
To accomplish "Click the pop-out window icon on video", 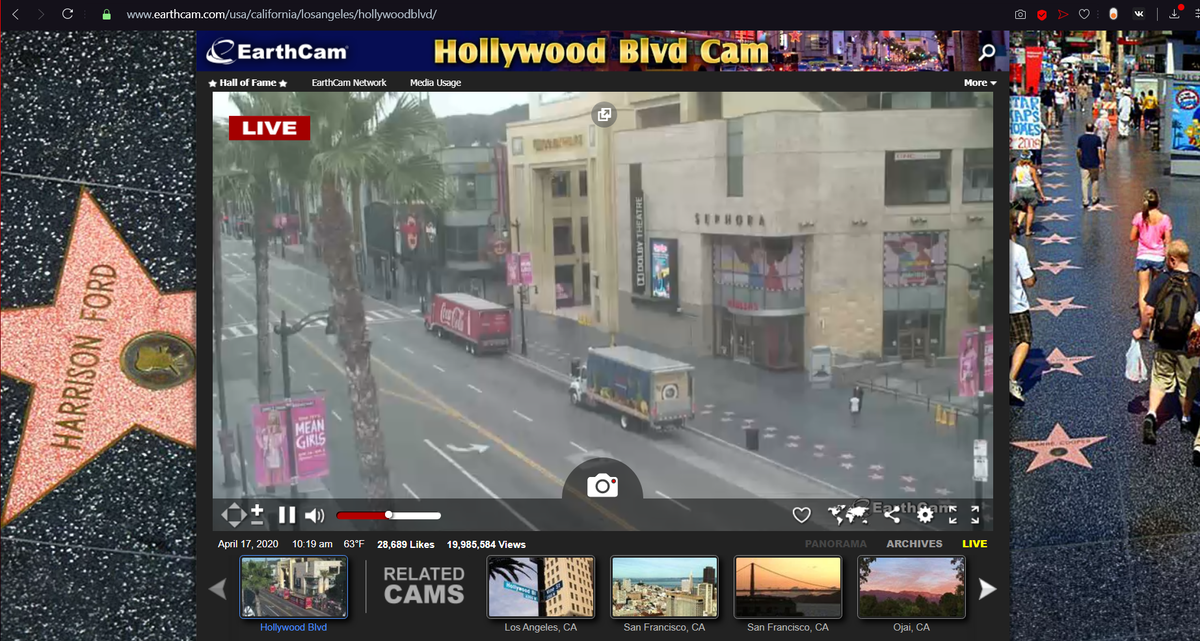I will (604, 114).
